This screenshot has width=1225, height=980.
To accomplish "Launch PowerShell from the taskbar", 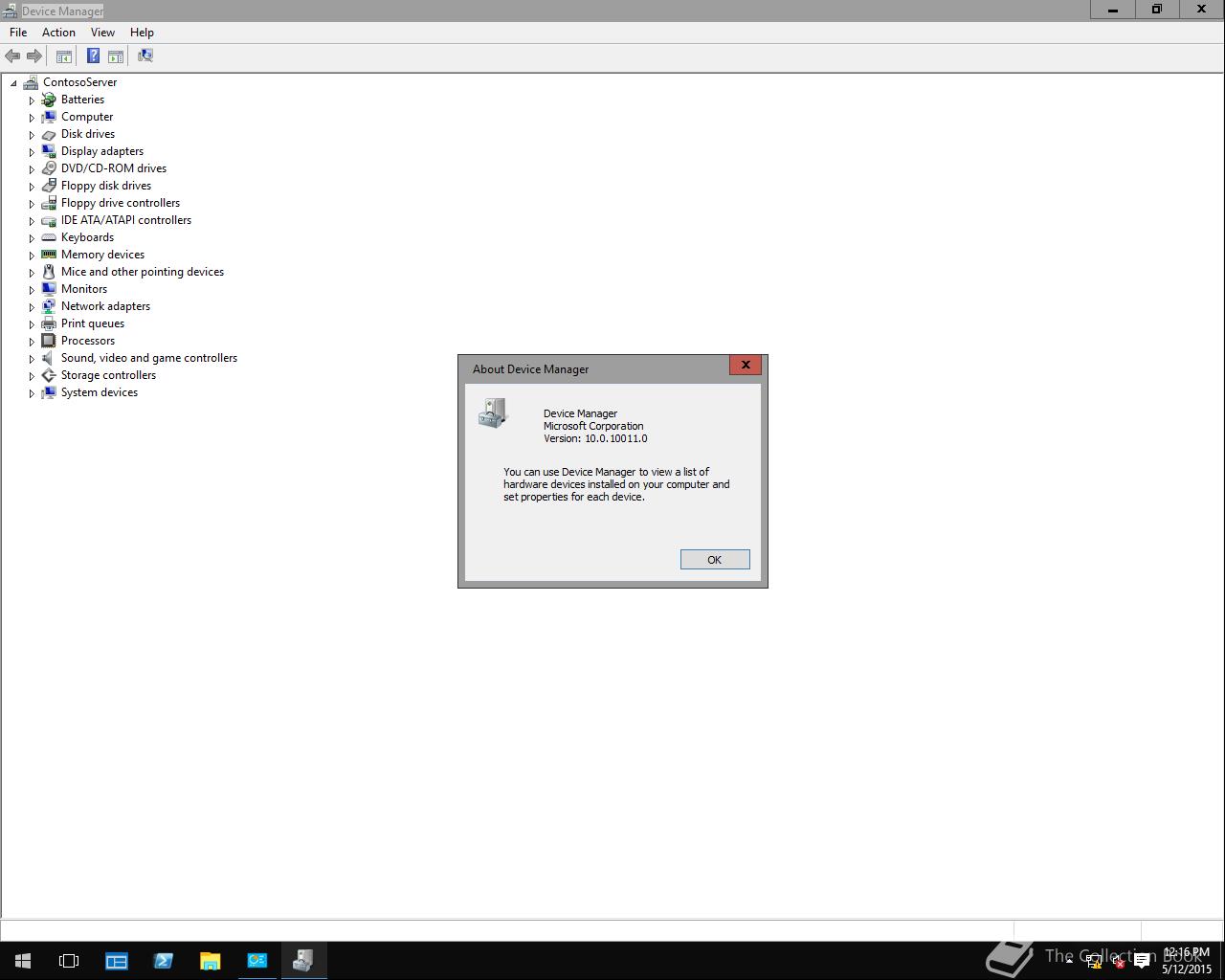I will pos(163,961).
